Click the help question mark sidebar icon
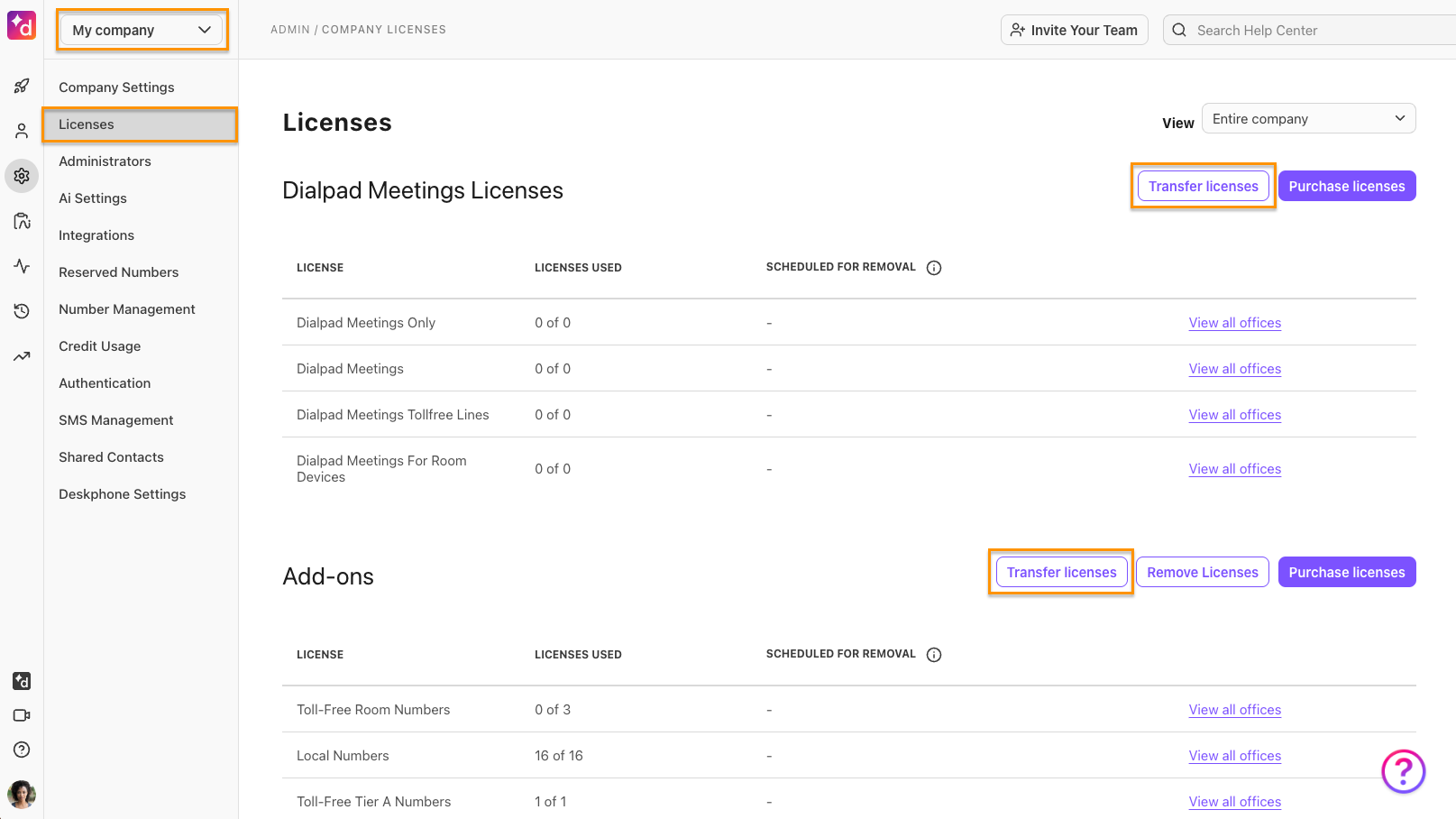 [22, 750]
